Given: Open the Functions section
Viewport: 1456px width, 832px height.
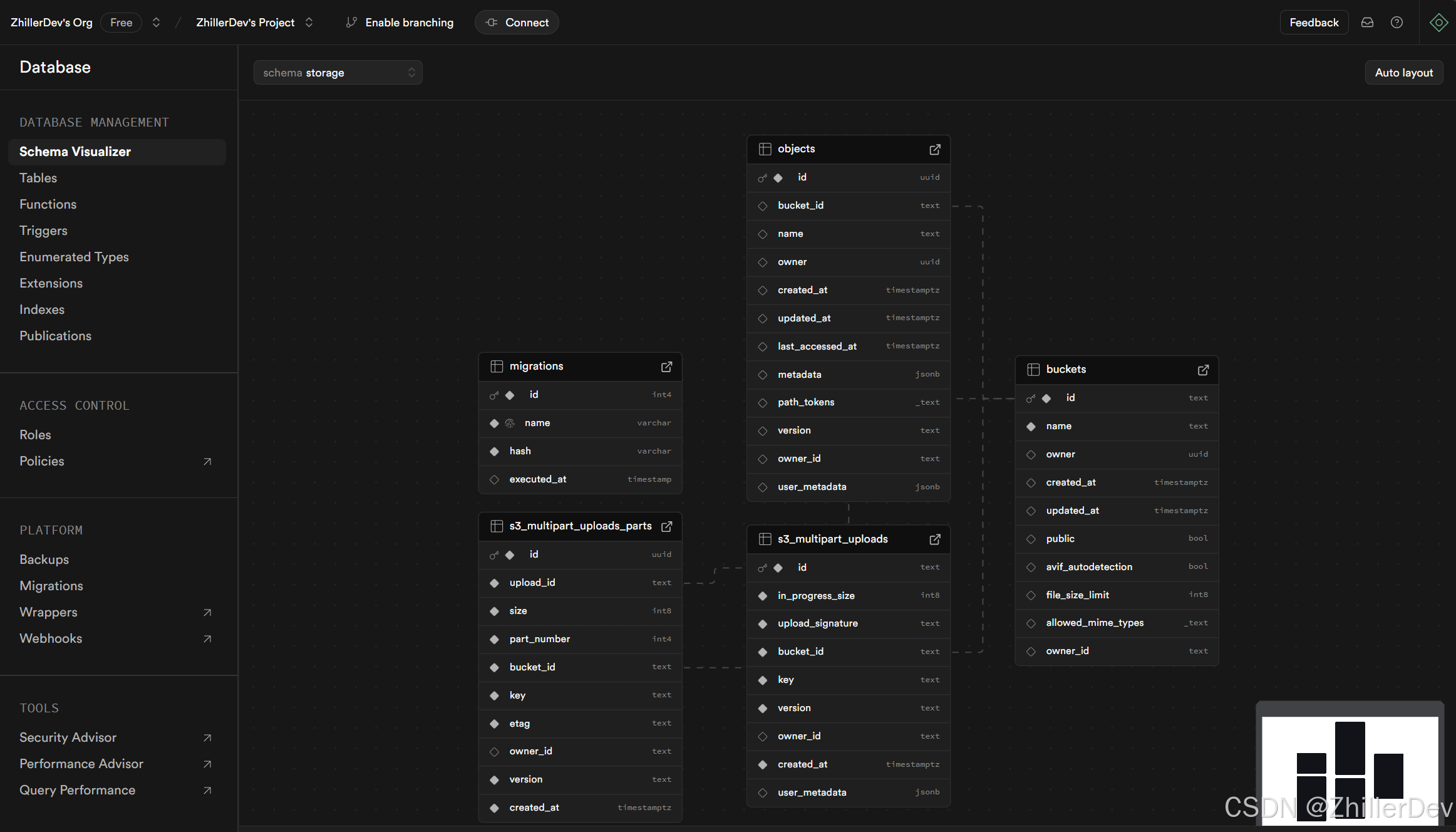Looking at the screenshot, I should point(48,204).
